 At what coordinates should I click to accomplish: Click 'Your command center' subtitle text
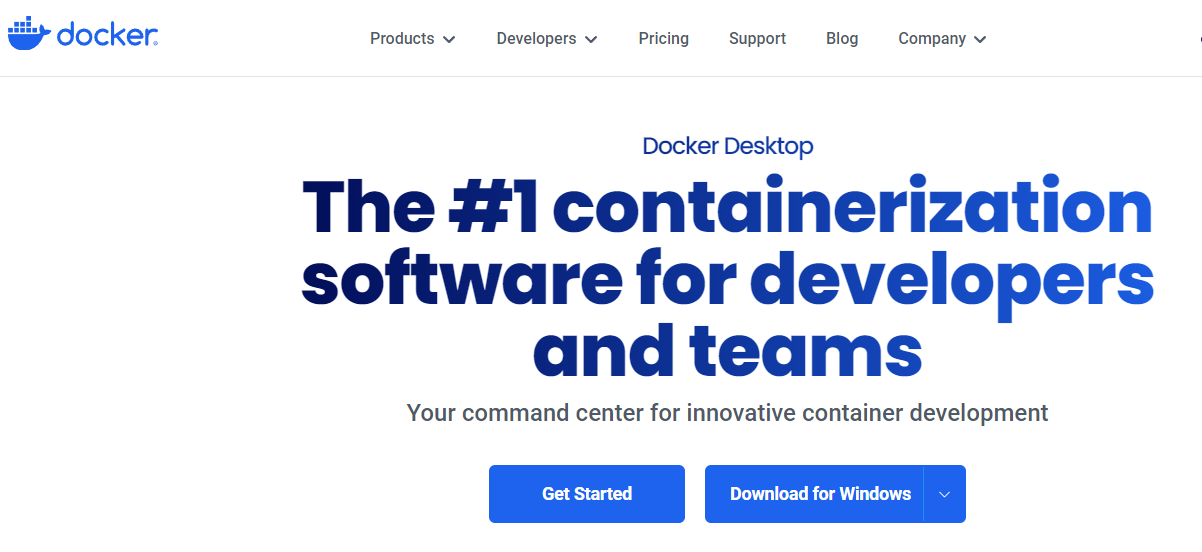pos(727,412)
